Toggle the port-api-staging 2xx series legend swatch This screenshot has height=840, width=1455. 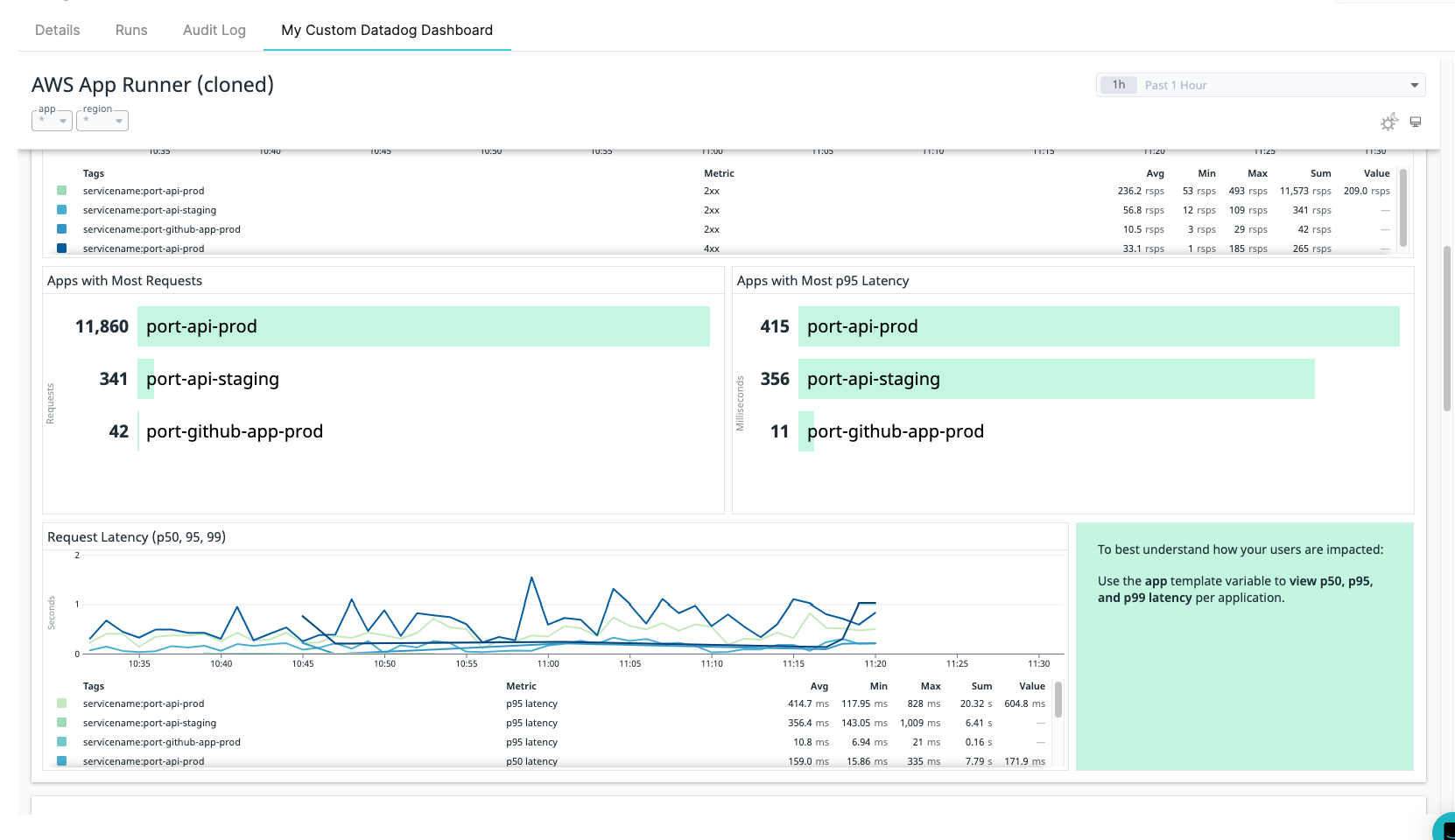tap(61, 210)
